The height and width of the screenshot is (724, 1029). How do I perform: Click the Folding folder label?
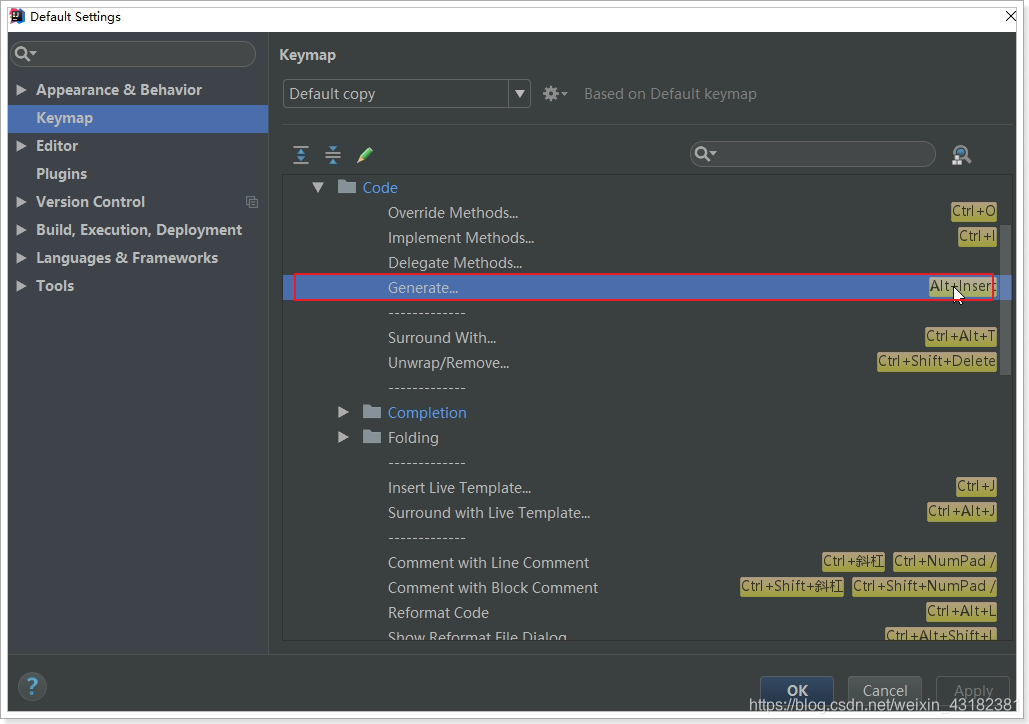(x=413, y=437)
